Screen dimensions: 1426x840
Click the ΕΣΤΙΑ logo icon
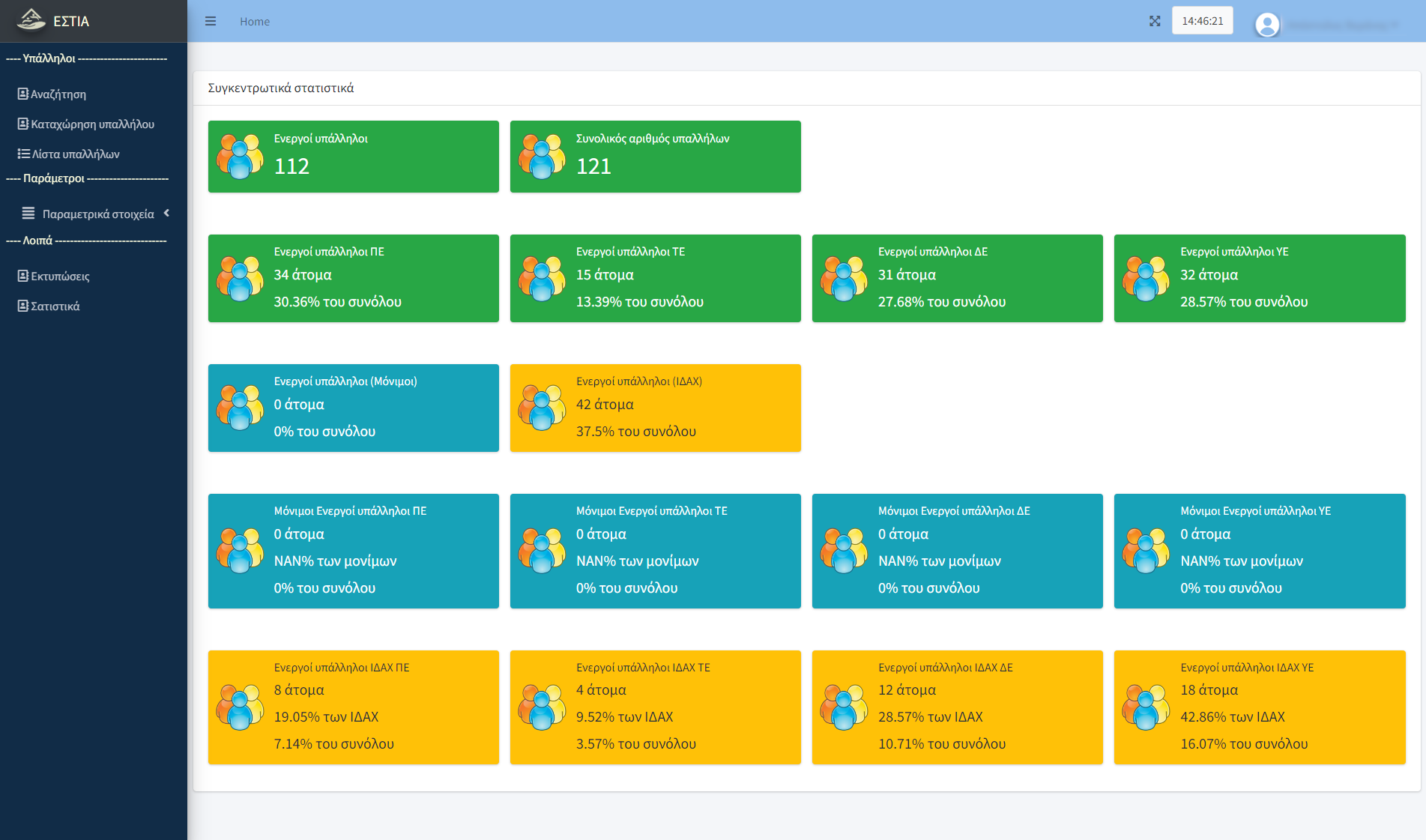(31, 20)
